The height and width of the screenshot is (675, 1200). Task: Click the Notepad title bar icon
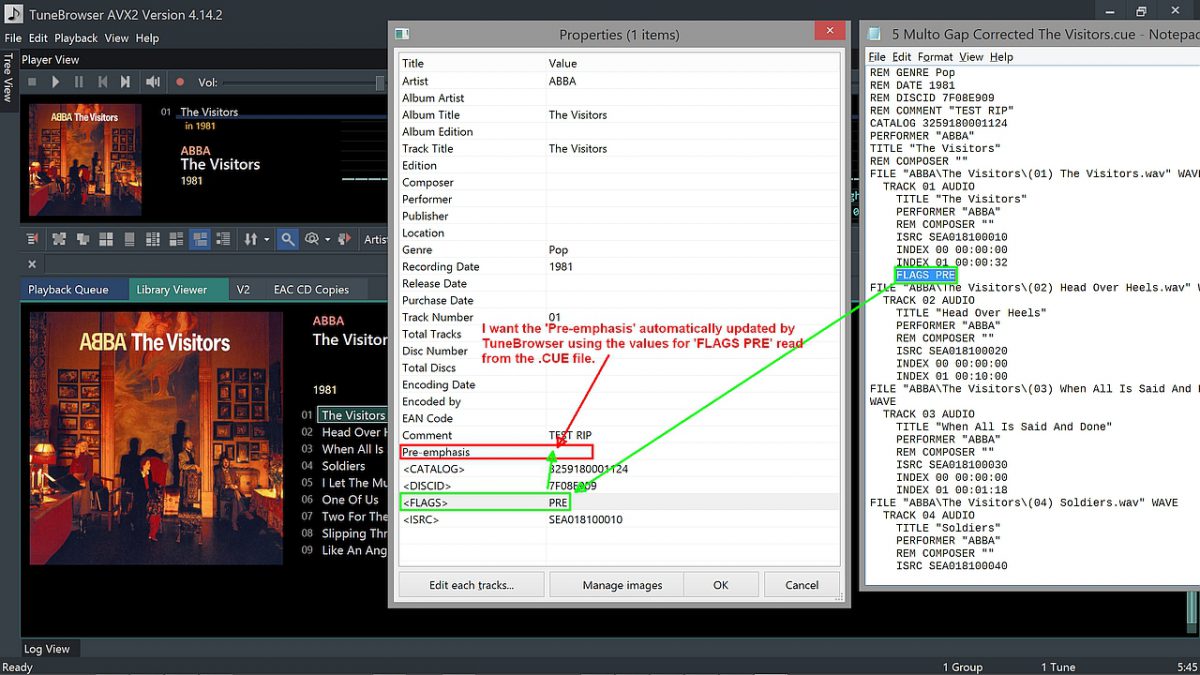point(875,34)
